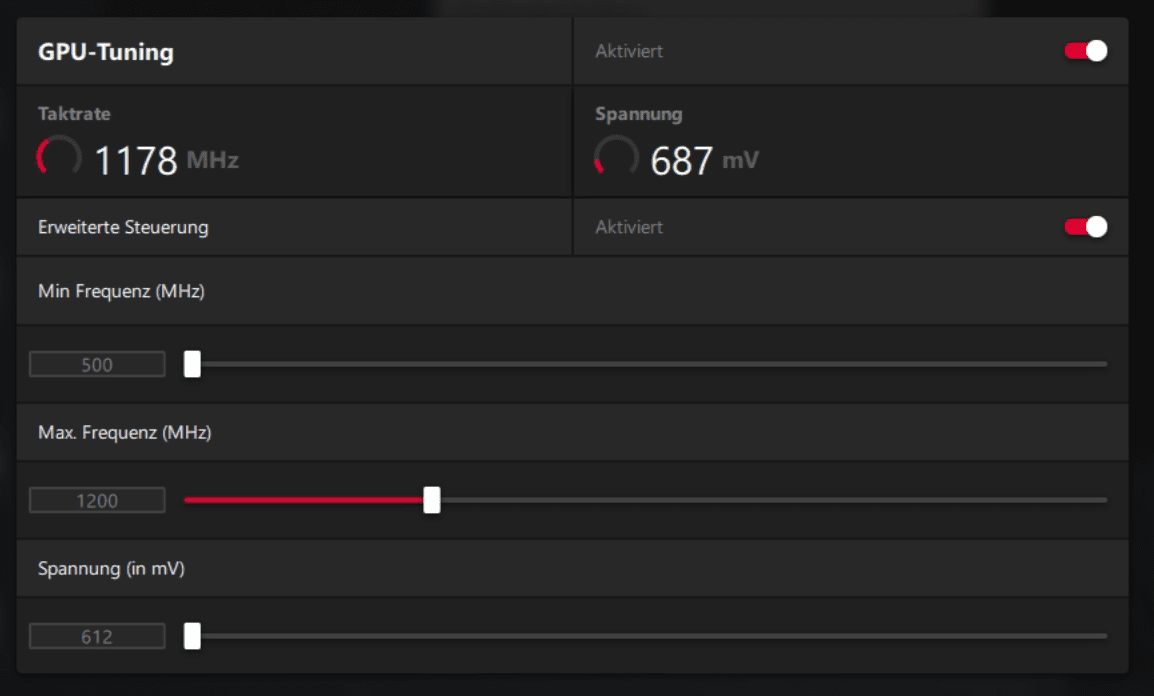
Task: Click the Taktrate circular gauge icon
Action: (59, 158)
